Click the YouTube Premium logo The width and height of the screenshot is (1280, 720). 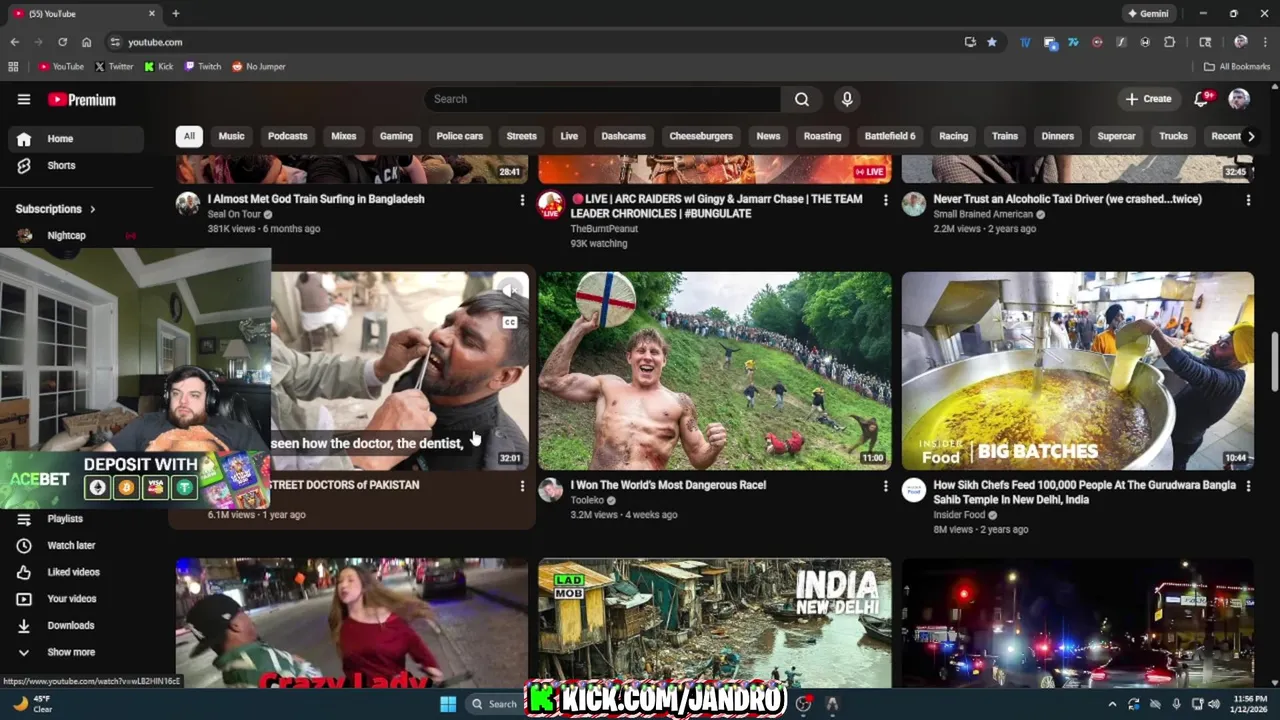(82, 99)
